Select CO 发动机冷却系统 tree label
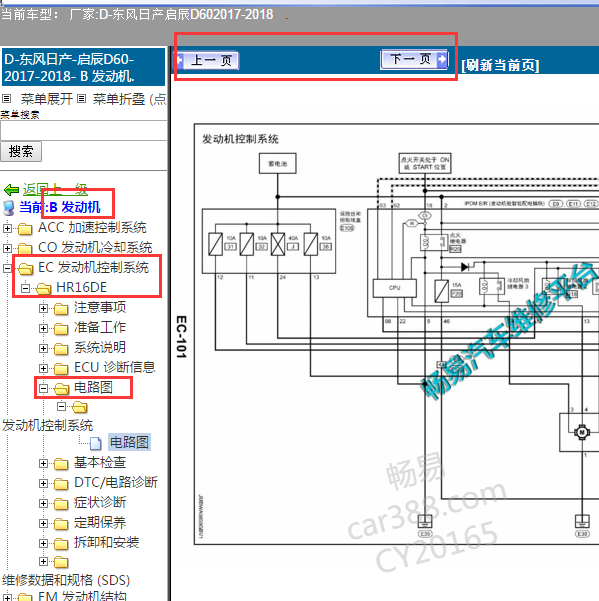The height and width of the screenshot is (601, 599). pos(95,248)
